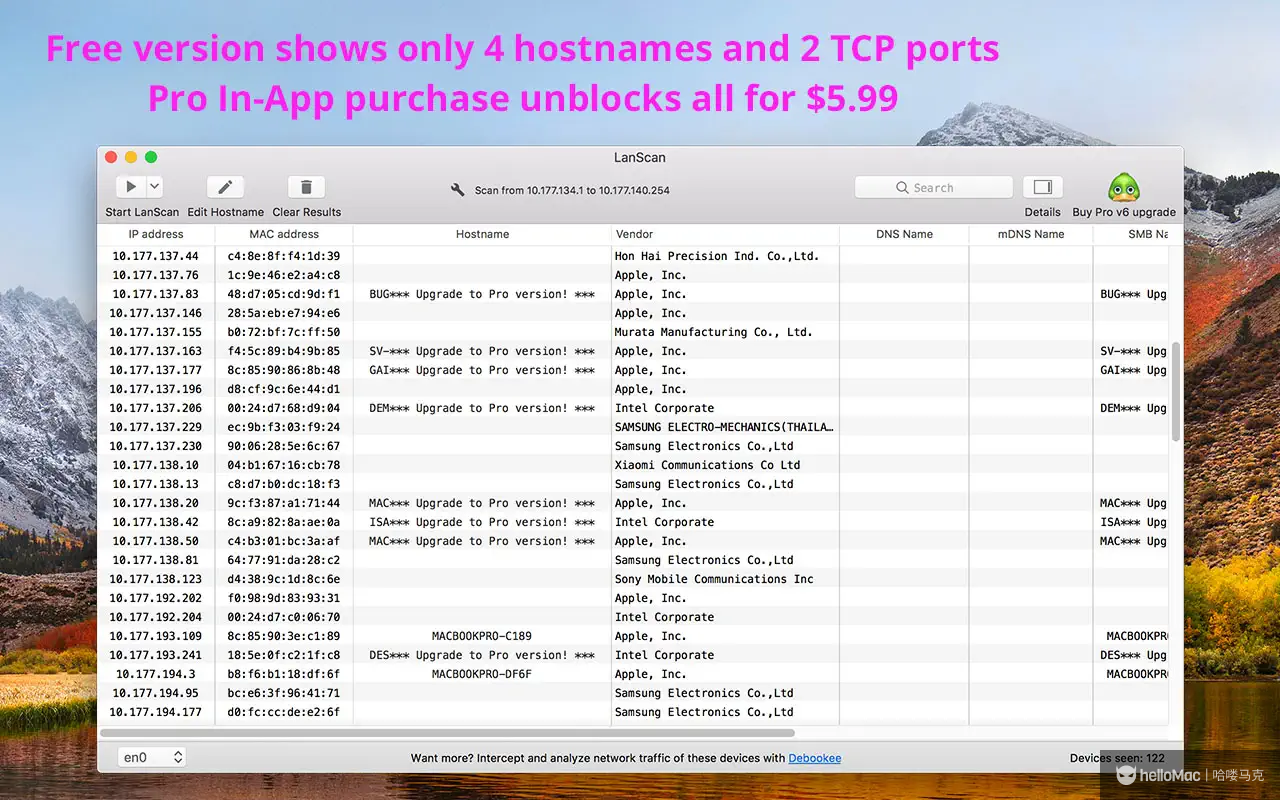Click the Start LanScan label

click(143, 212)
